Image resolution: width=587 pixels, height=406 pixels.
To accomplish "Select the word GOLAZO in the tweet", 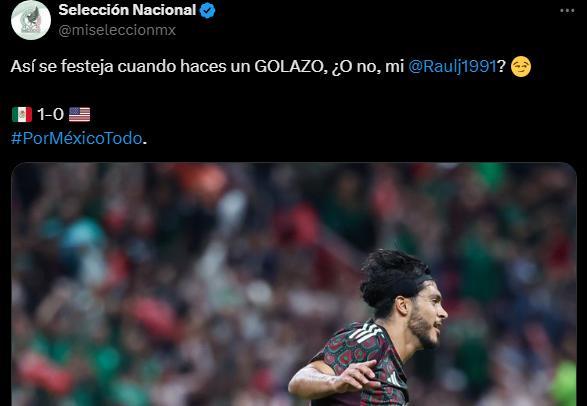I will [288, 67].
